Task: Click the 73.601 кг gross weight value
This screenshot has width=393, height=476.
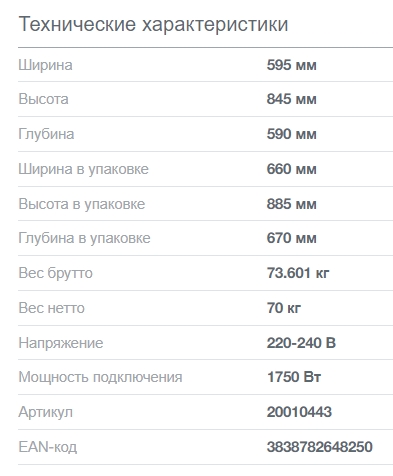Action: 298,273
